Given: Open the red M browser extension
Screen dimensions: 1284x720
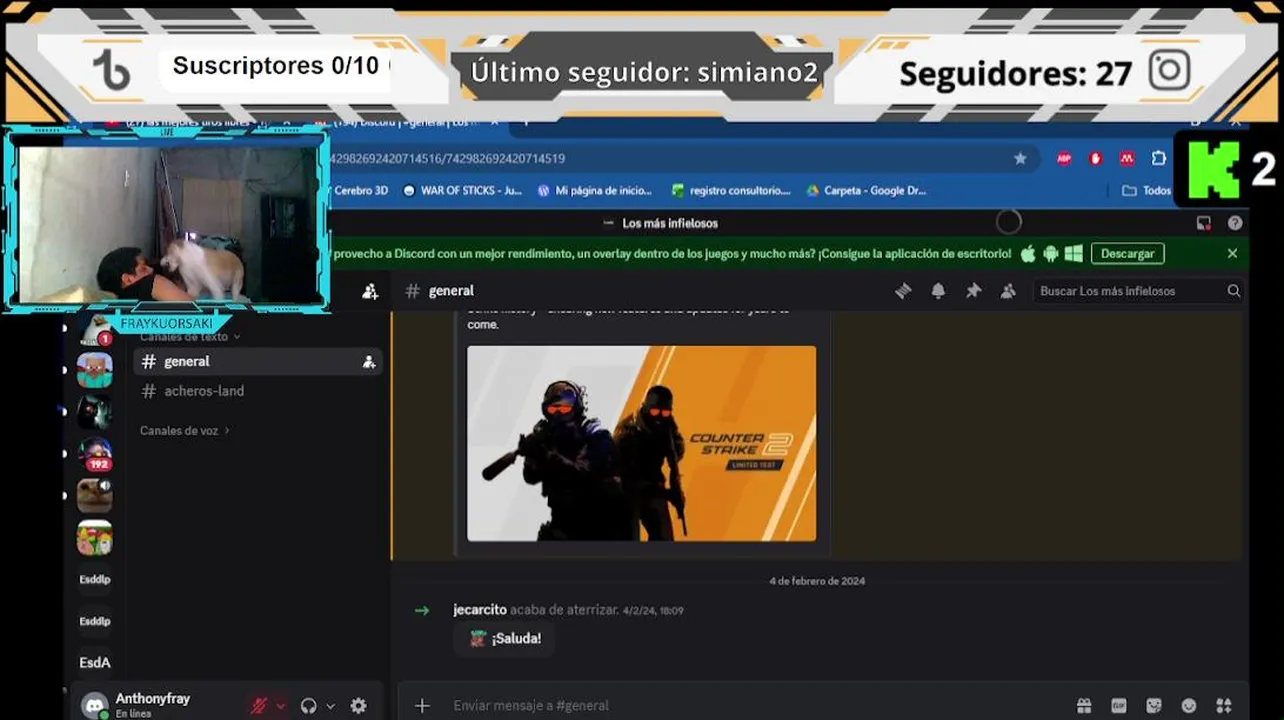Looking at the screenshot, I should click(1127, 158).
